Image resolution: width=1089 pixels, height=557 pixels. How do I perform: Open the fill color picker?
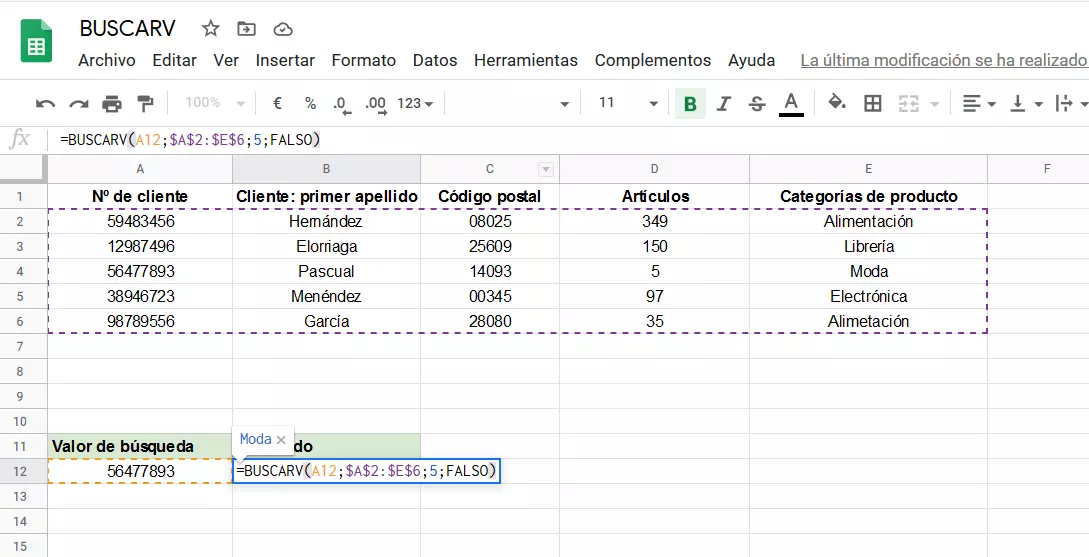(x=837, y=103)
